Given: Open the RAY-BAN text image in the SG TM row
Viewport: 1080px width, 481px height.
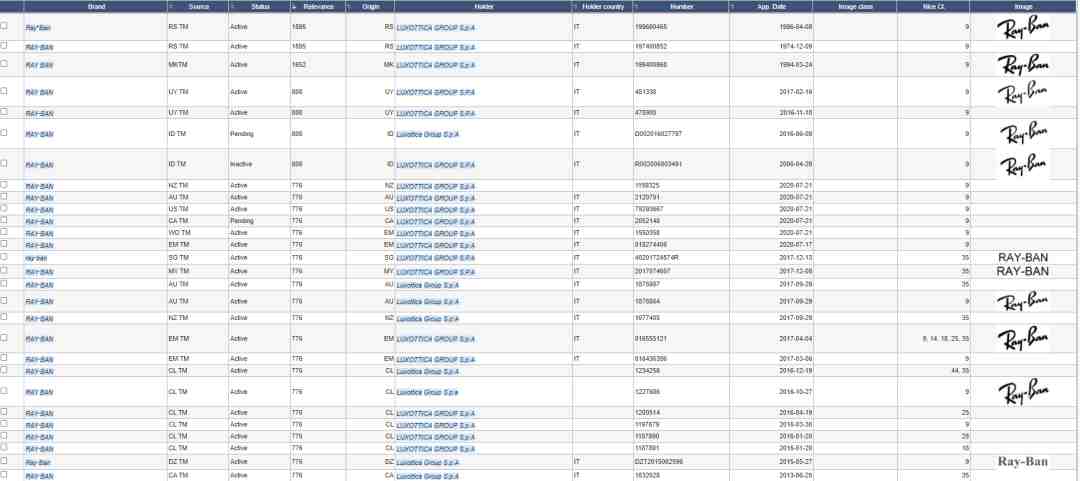Looking at the screenshot, I should pyautogui.click(x=1023, y=258).
